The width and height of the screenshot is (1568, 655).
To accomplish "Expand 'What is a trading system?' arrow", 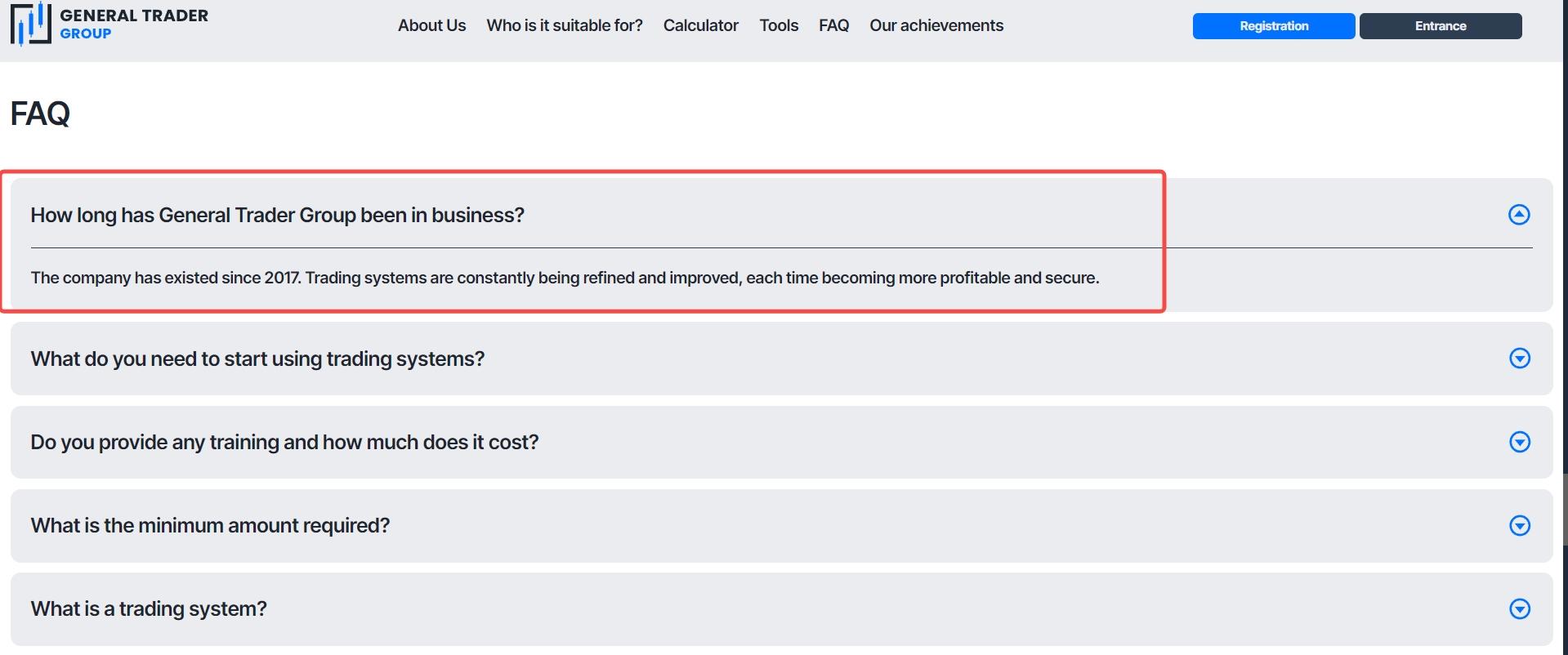I will [1520, 608].
